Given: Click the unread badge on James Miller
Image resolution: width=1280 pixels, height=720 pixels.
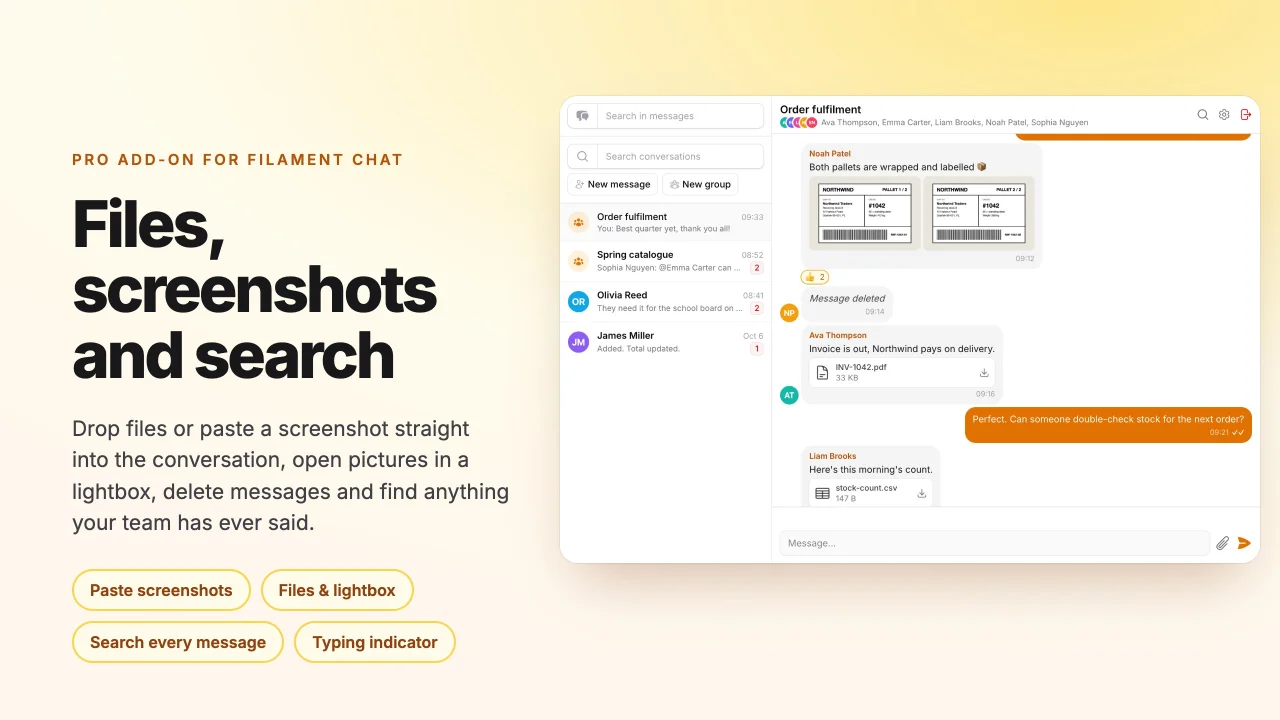Looking at the screenshot, I should (x=757, y=349).
